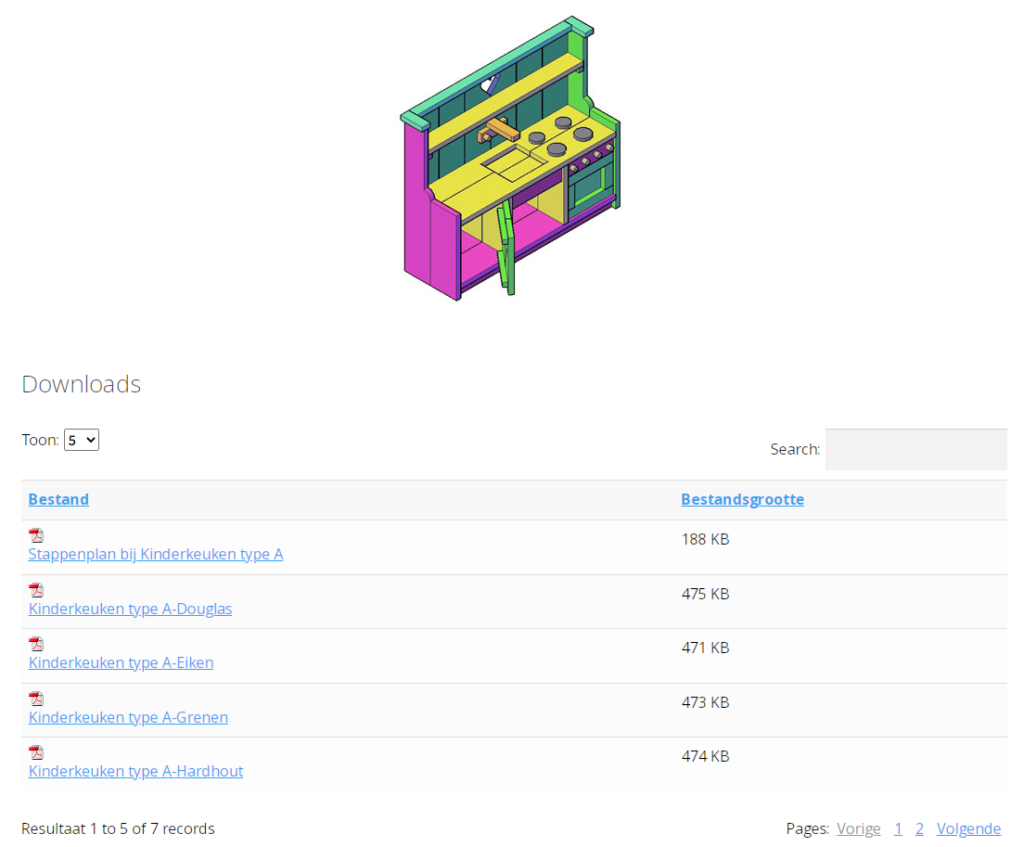
Task: Go to page 1 of results
Action: pos(898,829)
